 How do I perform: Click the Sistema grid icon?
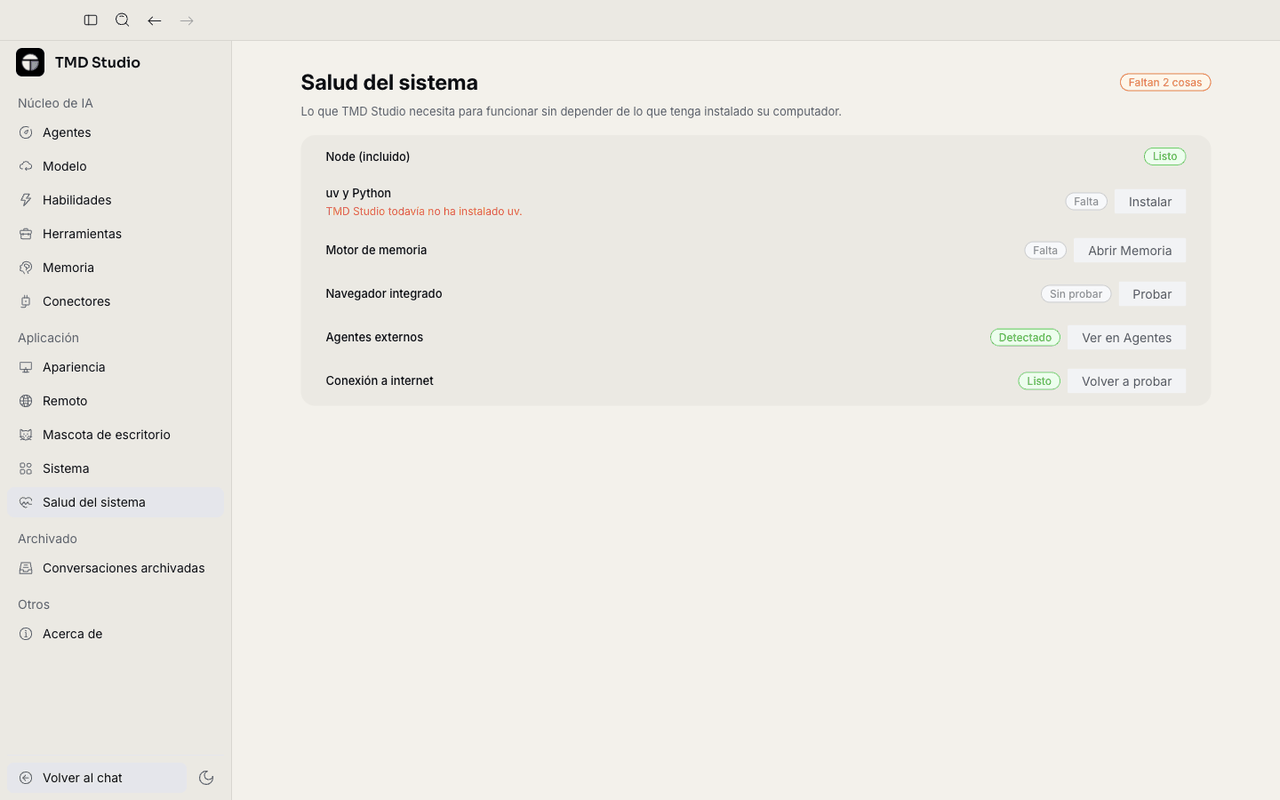(x=26, y=468)
